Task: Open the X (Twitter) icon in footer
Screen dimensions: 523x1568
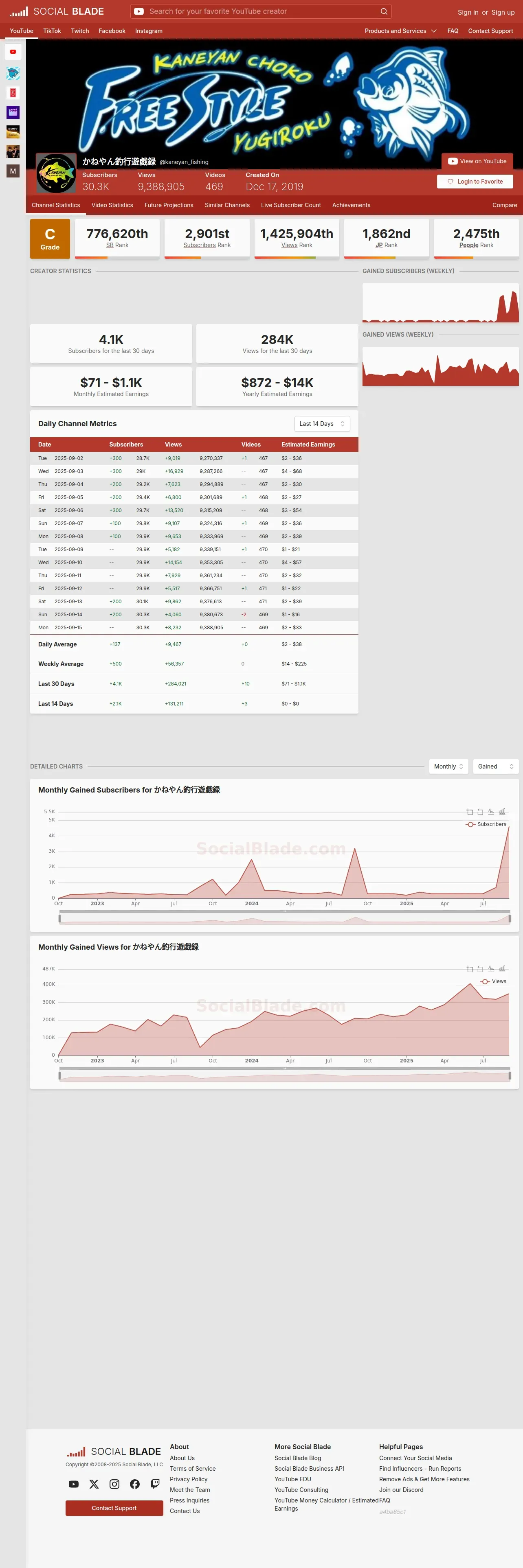Action: 94,1484
